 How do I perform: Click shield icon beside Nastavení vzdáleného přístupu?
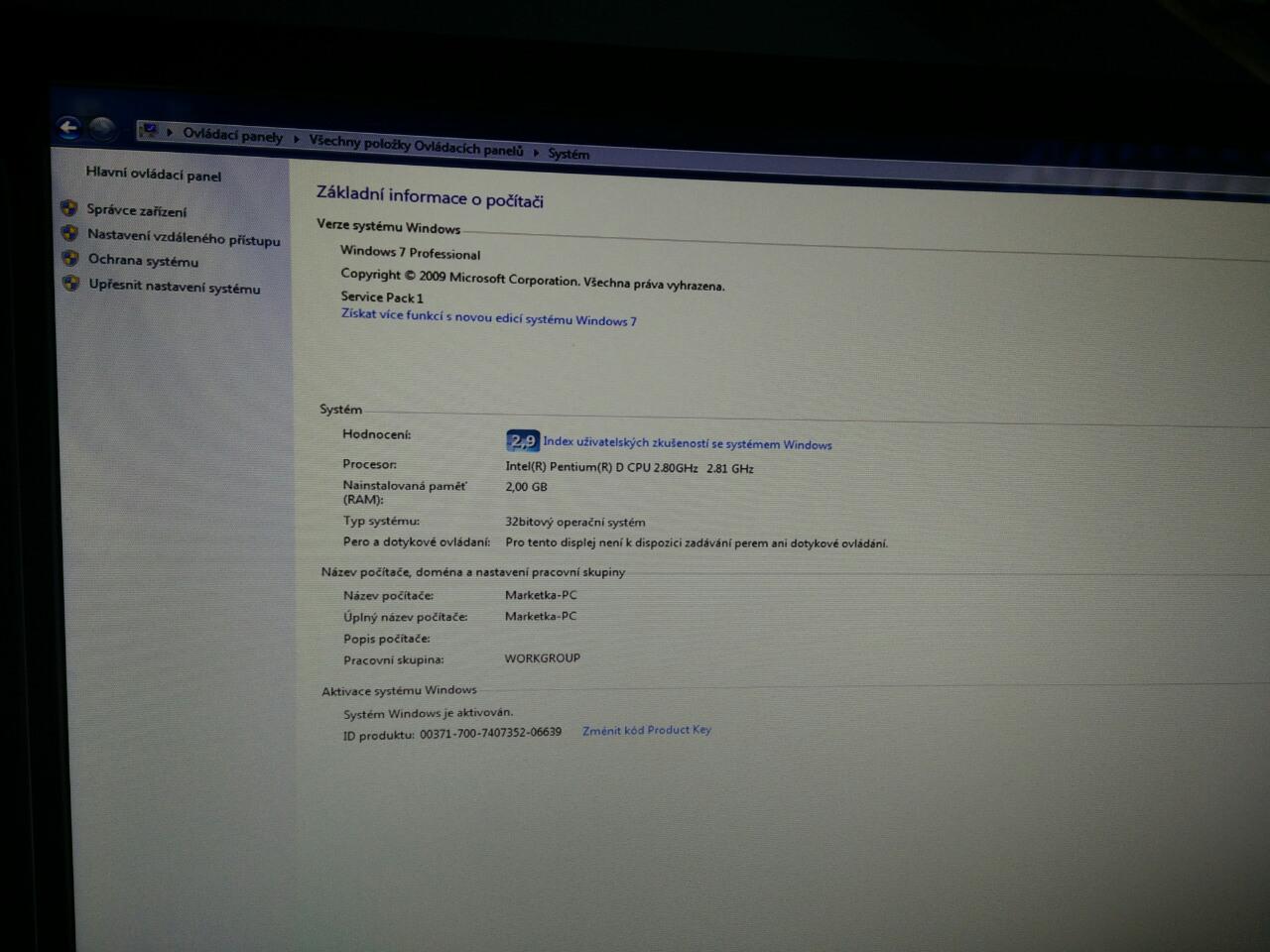(x=69, y=233)
